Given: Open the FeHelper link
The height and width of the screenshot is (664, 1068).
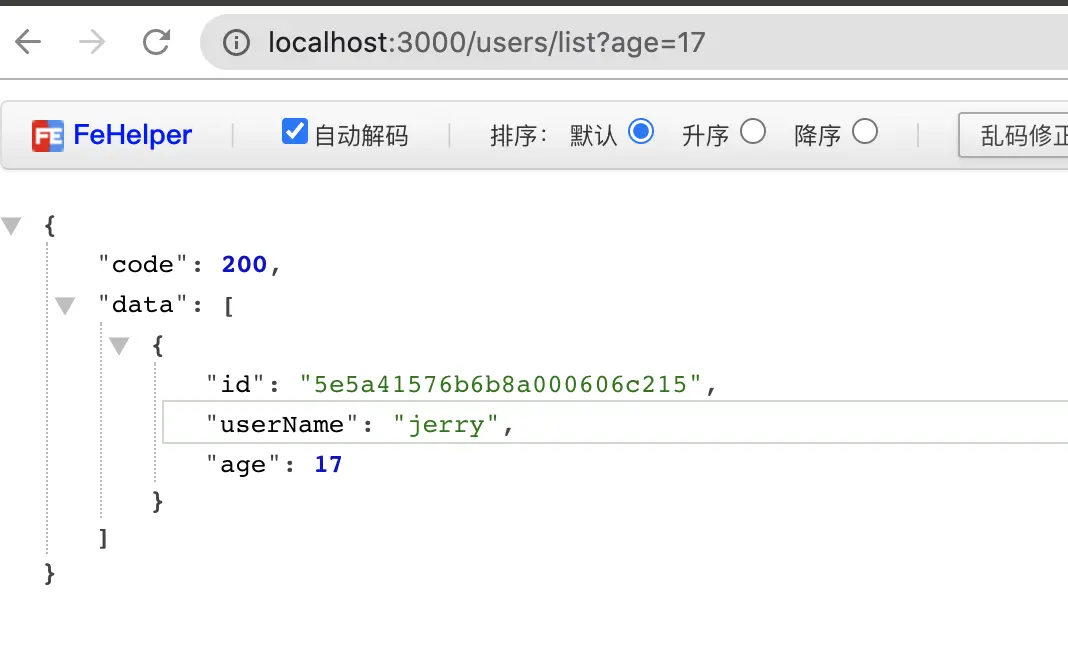Looking at the screenshot, I should pos(132,135).
